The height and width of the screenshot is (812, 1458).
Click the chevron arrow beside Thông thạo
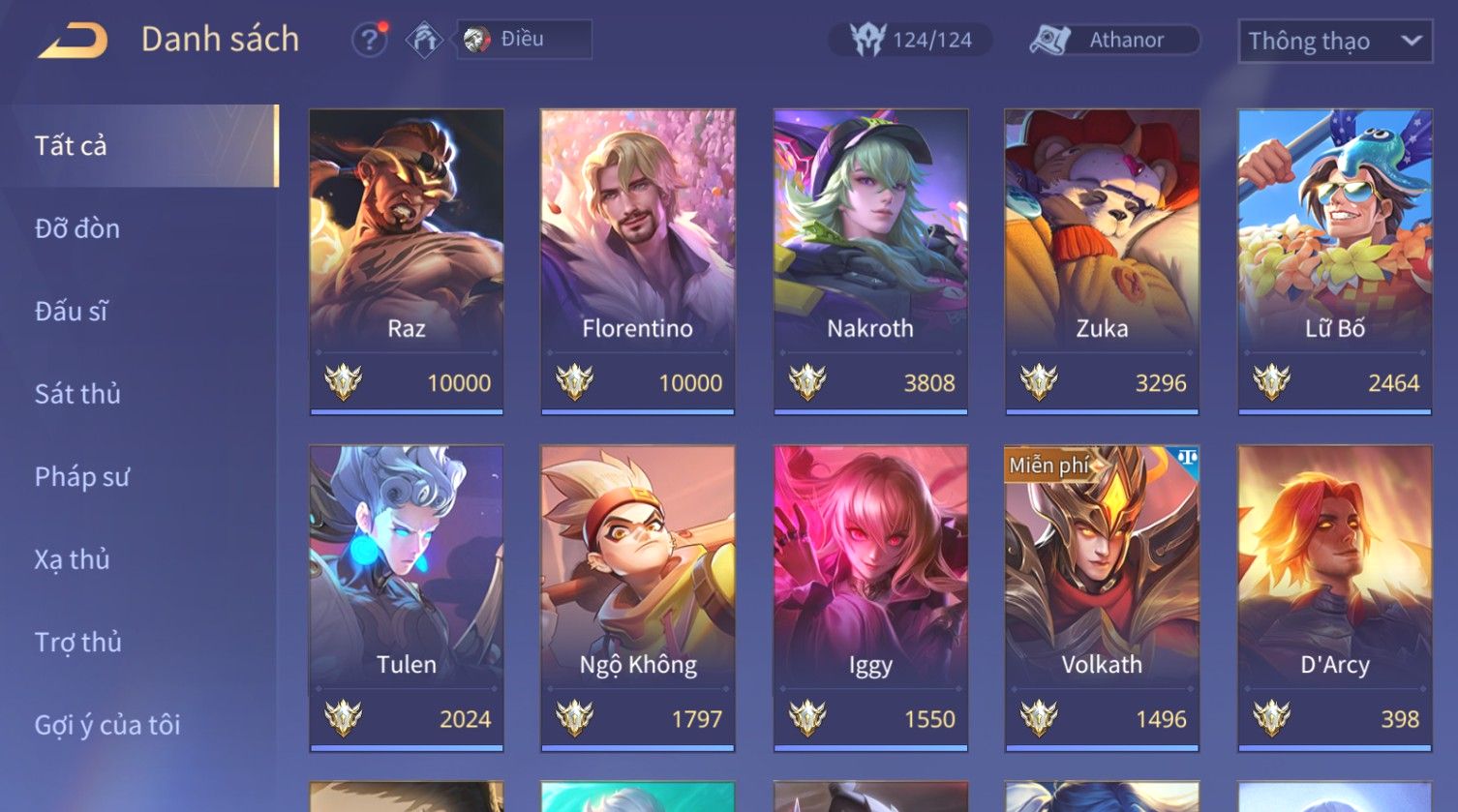click(1411, 41)
